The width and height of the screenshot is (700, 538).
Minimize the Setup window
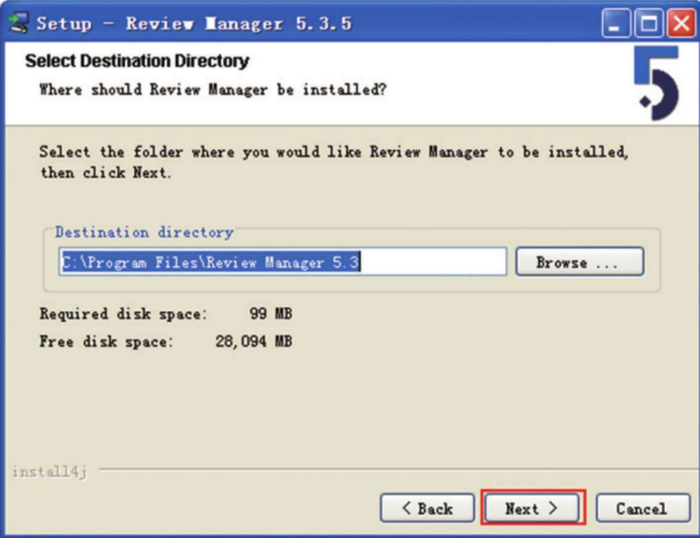click(616, 23)
